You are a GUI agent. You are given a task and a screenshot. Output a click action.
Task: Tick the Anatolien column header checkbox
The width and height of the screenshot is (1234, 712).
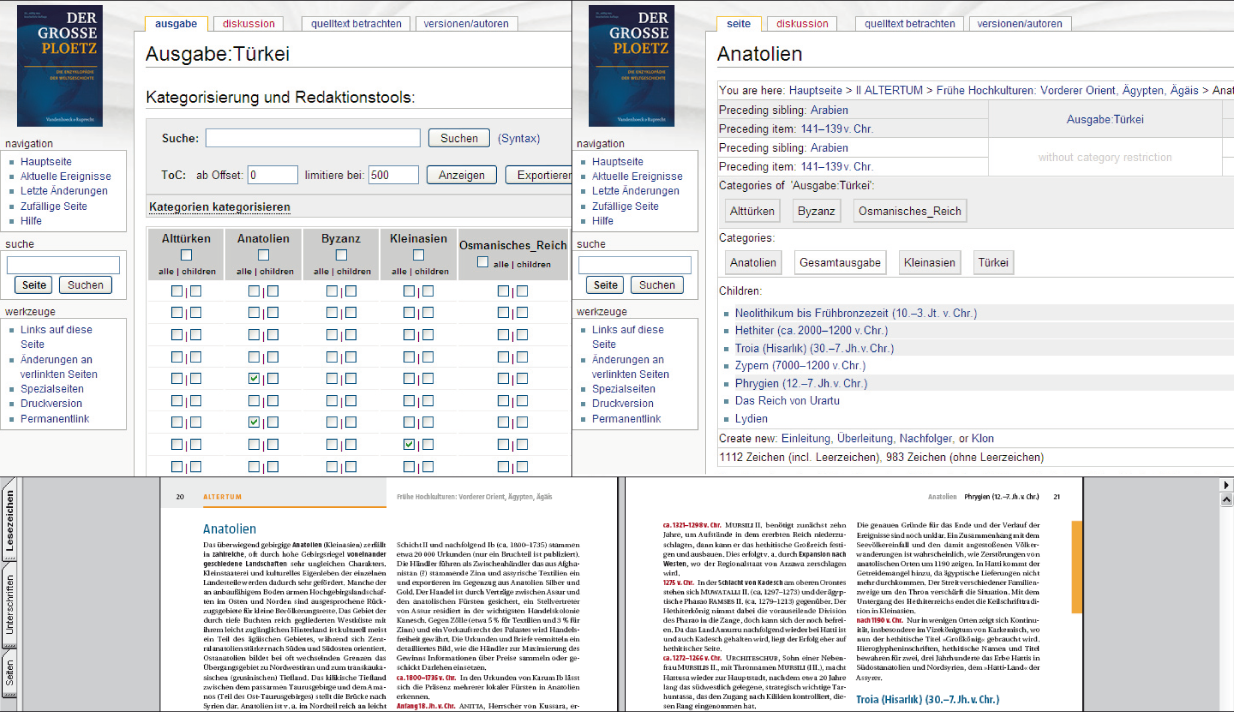[263, 255]
